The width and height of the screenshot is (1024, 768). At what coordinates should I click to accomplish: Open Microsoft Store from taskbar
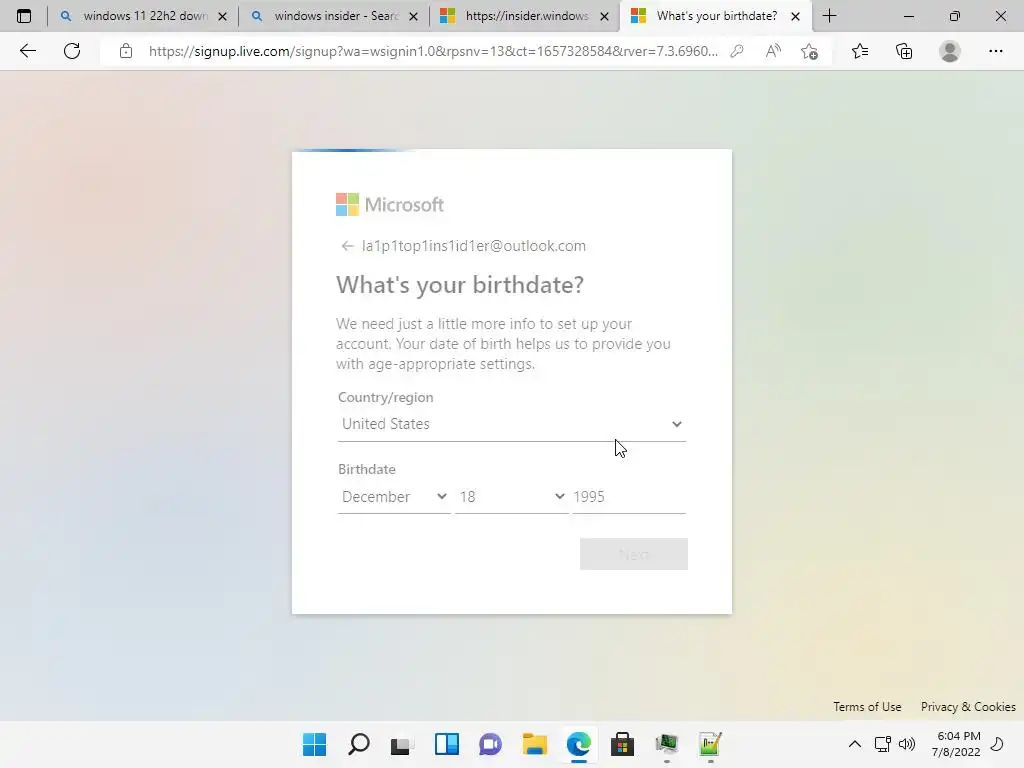[622, 744]
